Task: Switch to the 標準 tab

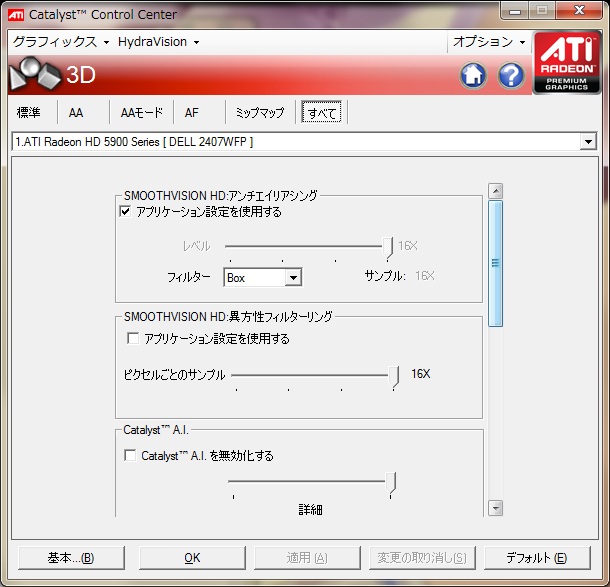Action: click(28, 112)
